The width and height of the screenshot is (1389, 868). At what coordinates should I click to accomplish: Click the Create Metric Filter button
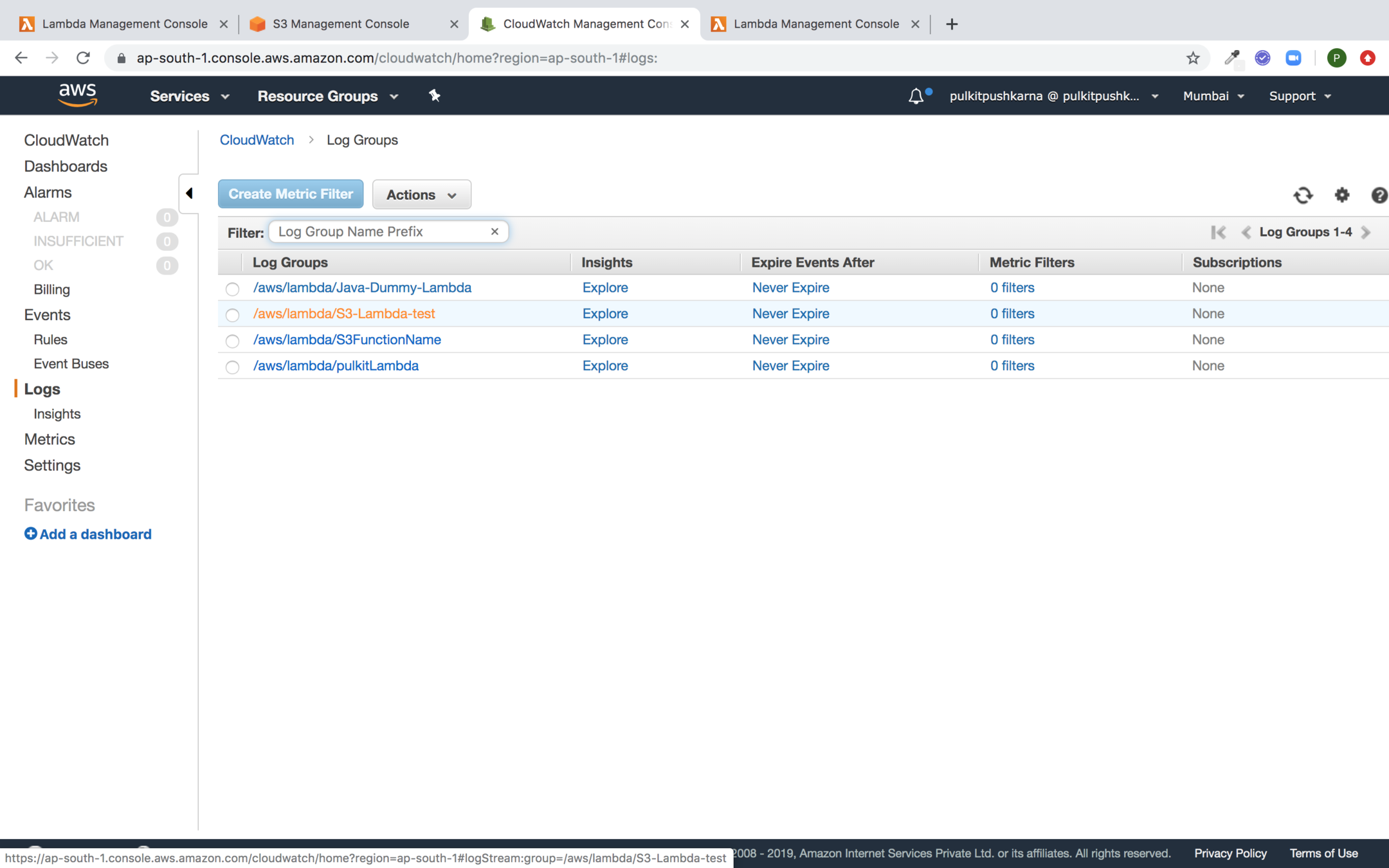pos(291,194)
